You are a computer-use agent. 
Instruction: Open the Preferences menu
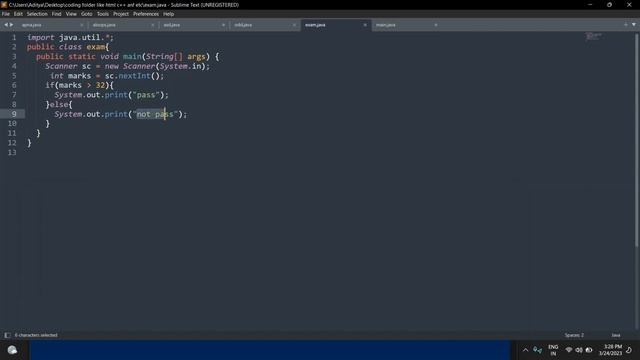pos(146,14)
